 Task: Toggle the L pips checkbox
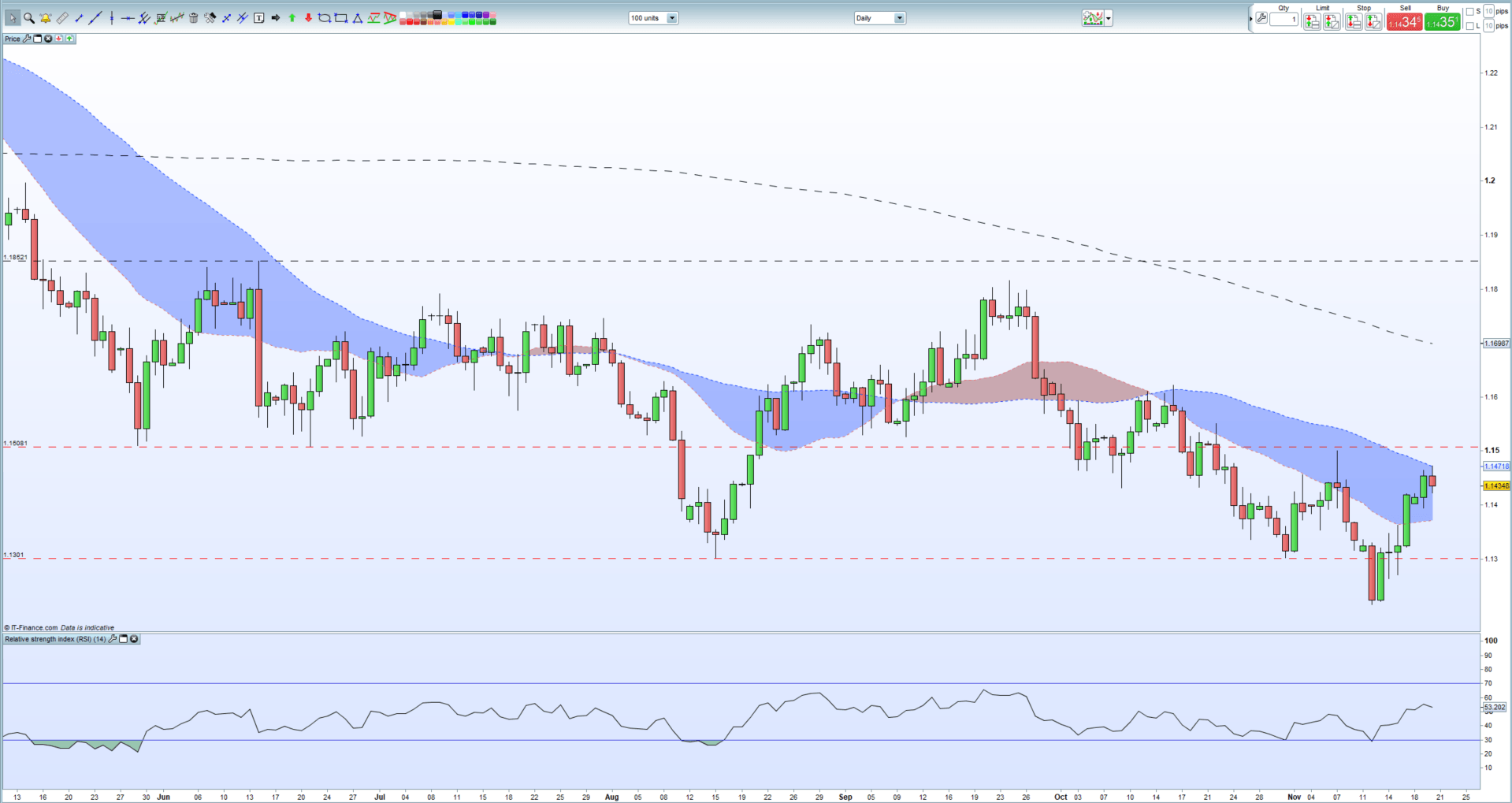[x=1469, y=26]
